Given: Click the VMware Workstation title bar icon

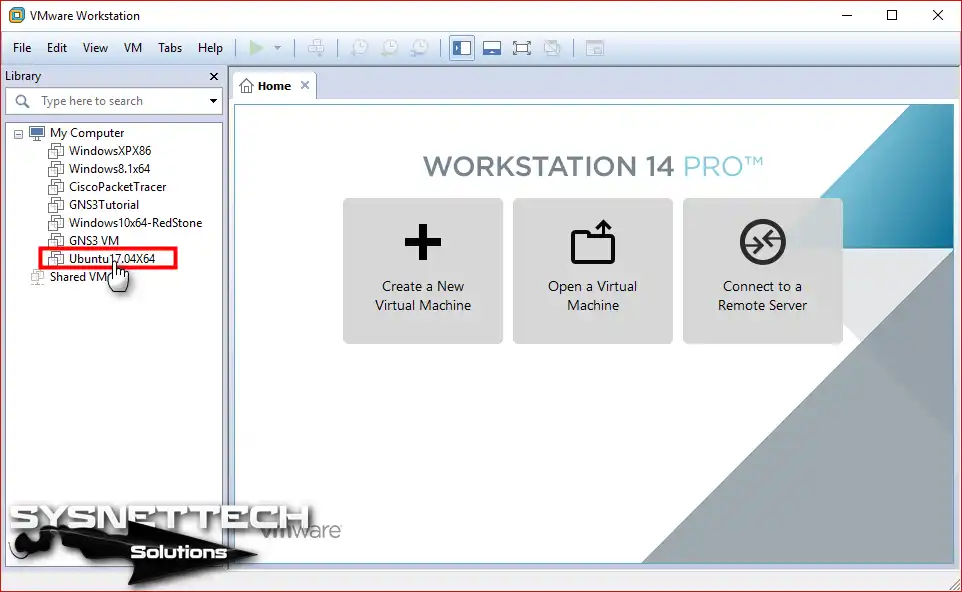Looking at the screenshot, I should tap(17, 15).
